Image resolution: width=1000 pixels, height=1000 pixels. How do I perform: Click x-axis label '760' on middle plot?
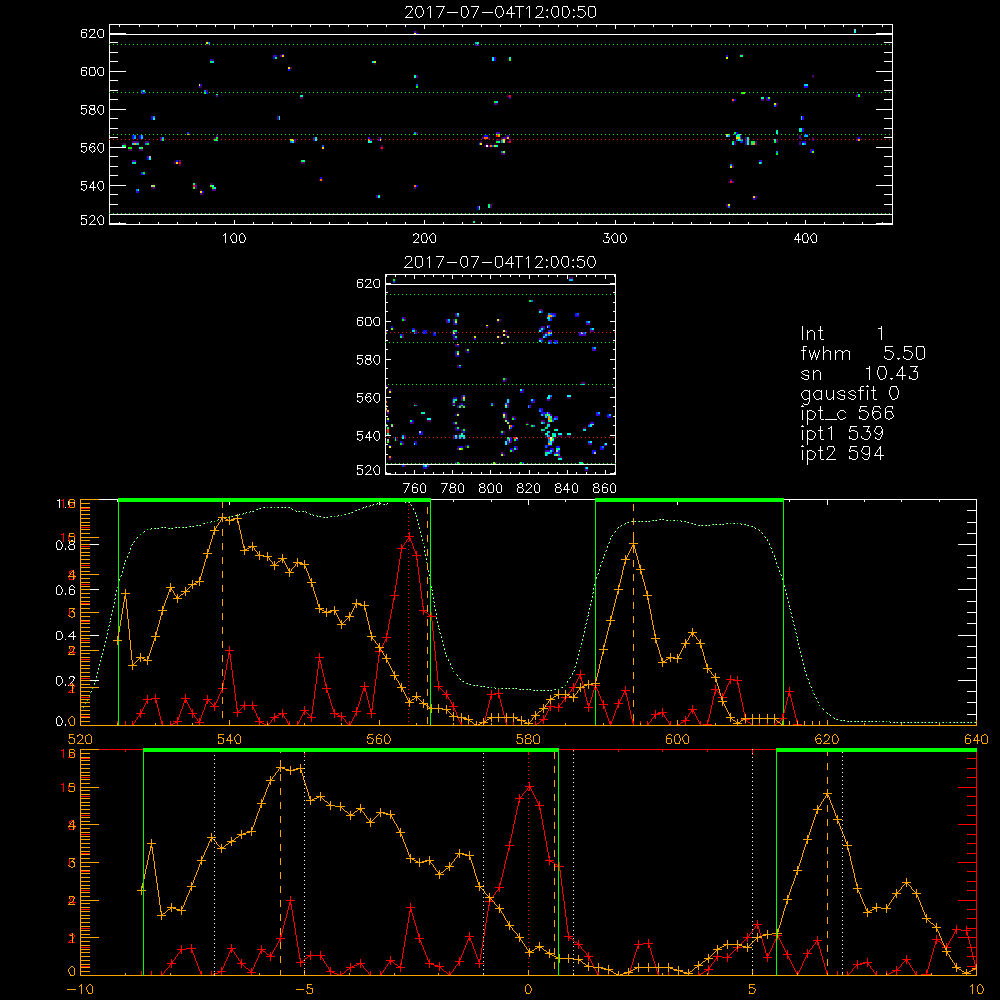415,489
